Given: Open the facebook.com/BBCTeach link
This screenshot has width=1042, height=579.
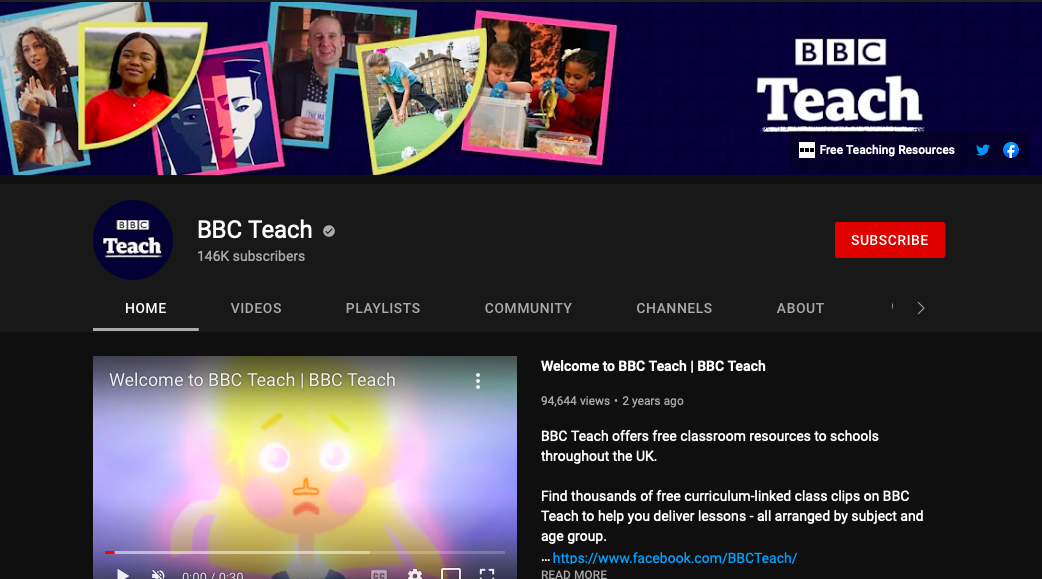Looking at the screenshot, I should click(675, 558).
